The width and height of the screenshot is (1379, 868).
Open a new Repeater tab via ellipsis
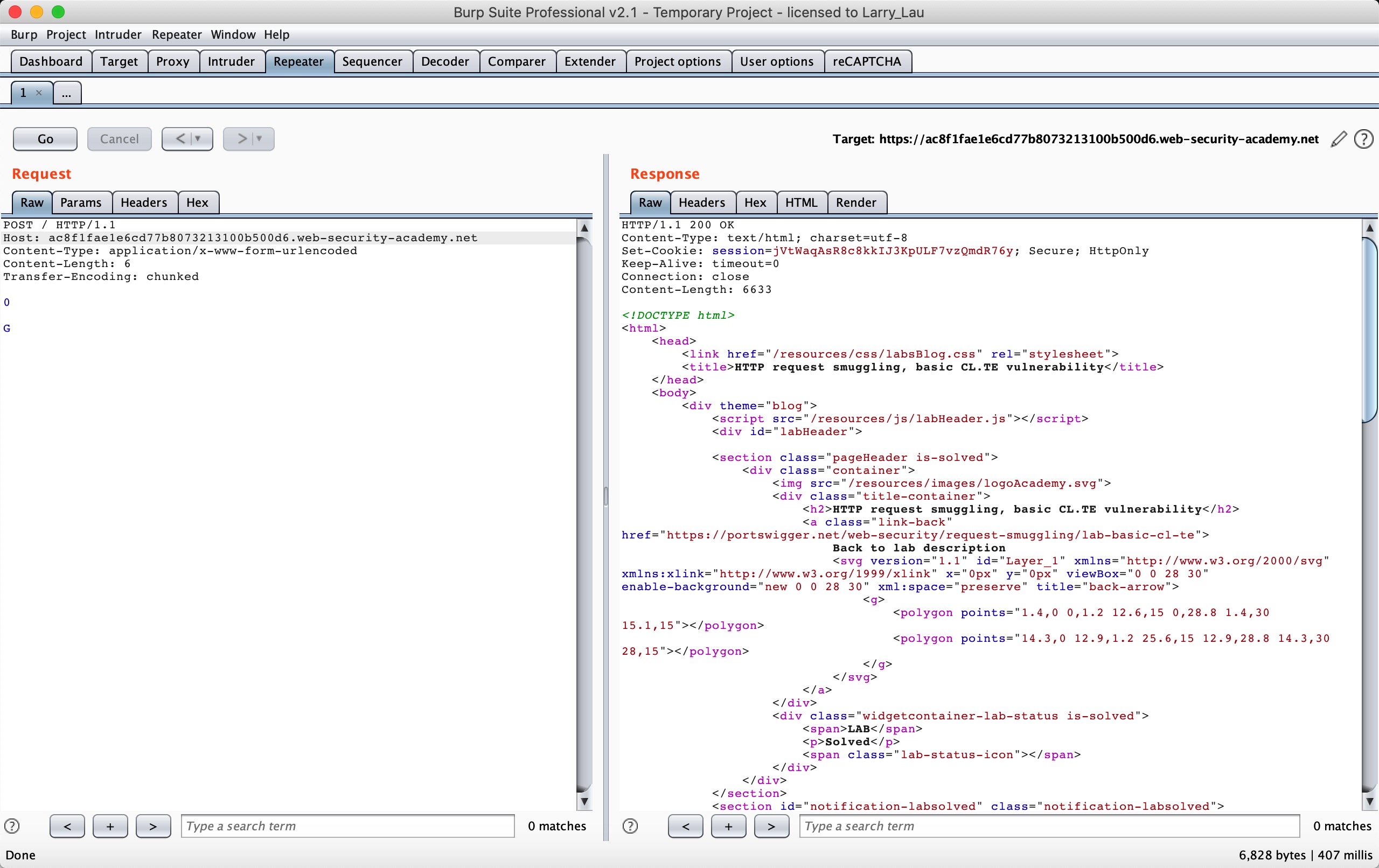(67, 93)
